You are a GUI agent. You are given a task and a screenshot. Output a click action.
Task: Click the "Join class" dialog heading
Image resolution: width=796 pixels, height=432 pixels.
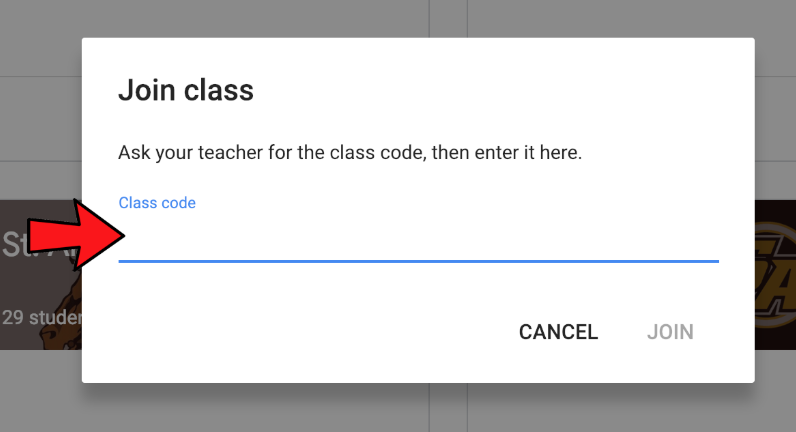[186, 91]
